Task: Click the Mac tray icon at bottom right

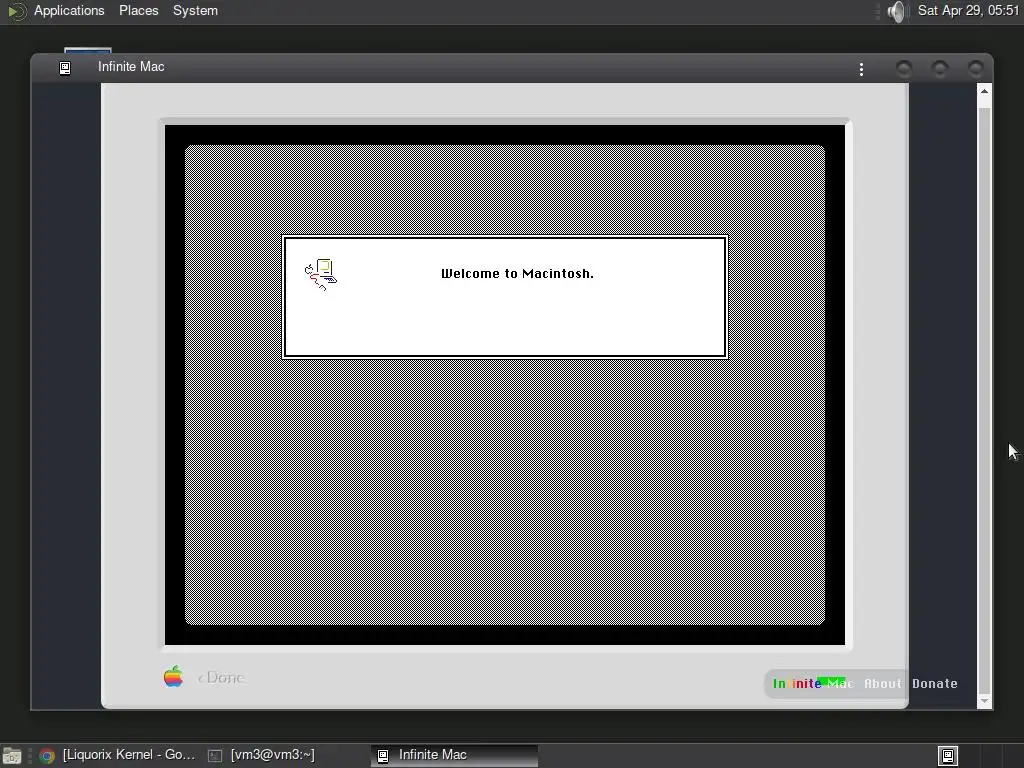Action: [948, 756]
